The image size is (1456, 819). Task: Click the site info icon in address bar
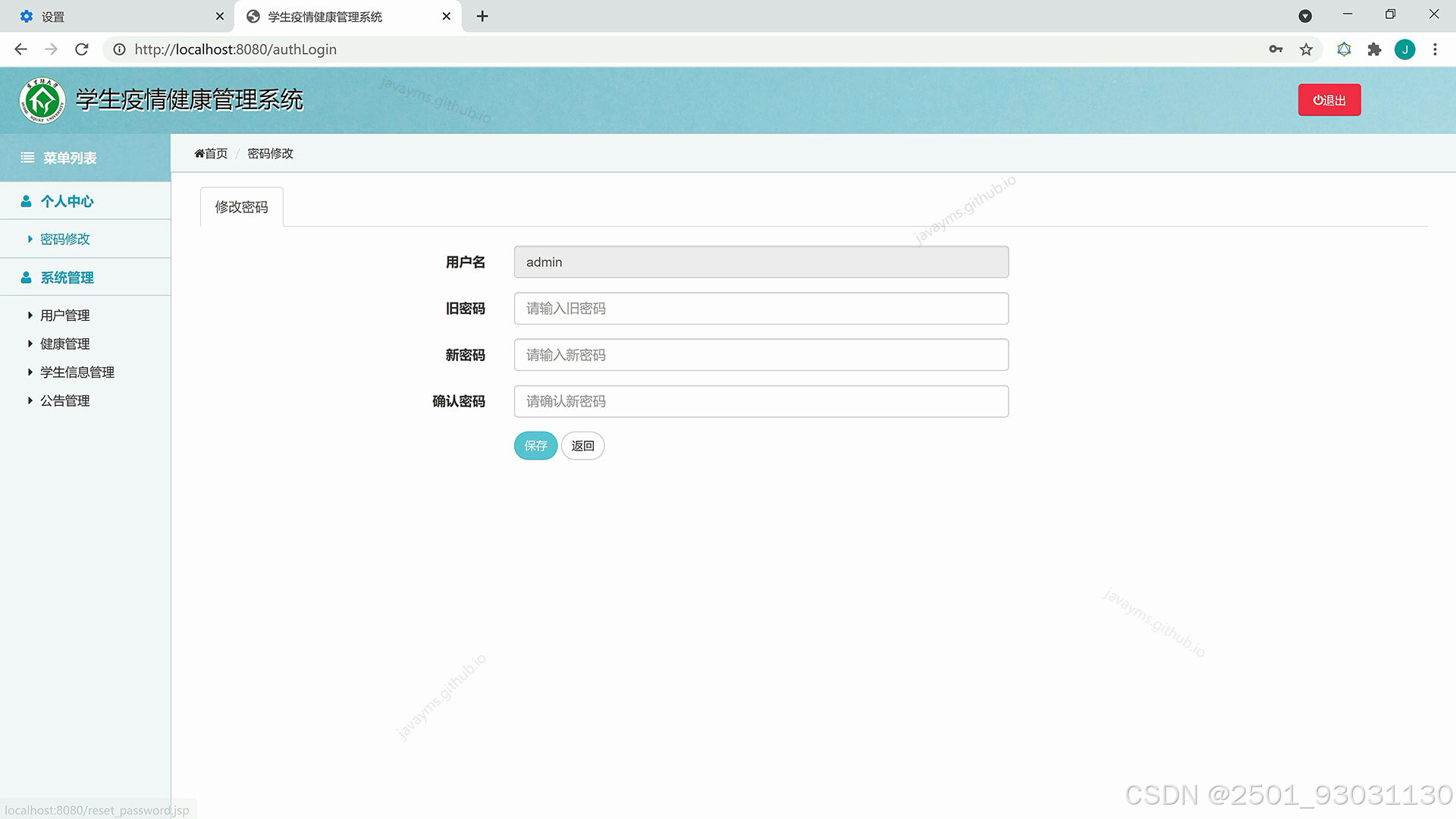coord(119,49)
